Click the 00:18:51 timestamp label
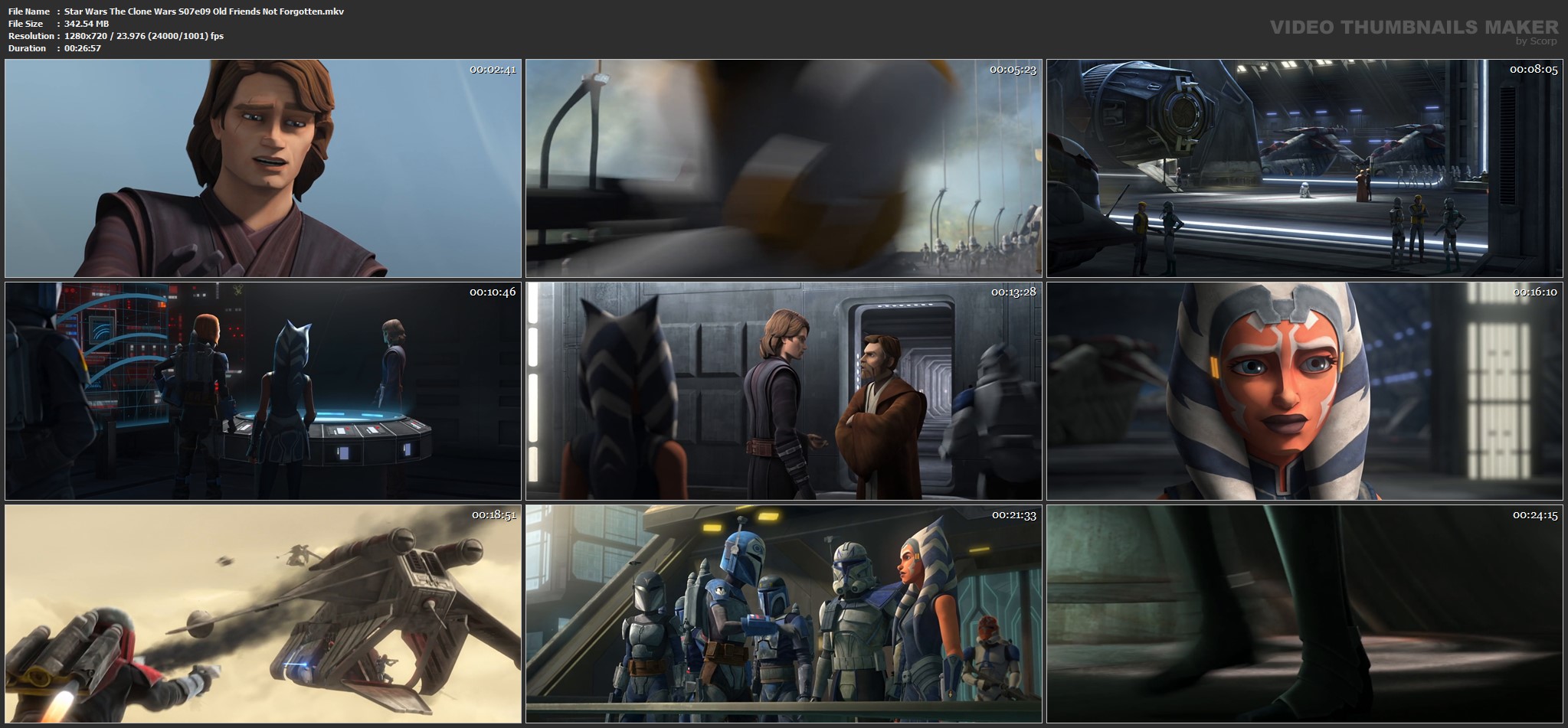The width and height of the screenshot is (1568, 728). pos(493,515)
